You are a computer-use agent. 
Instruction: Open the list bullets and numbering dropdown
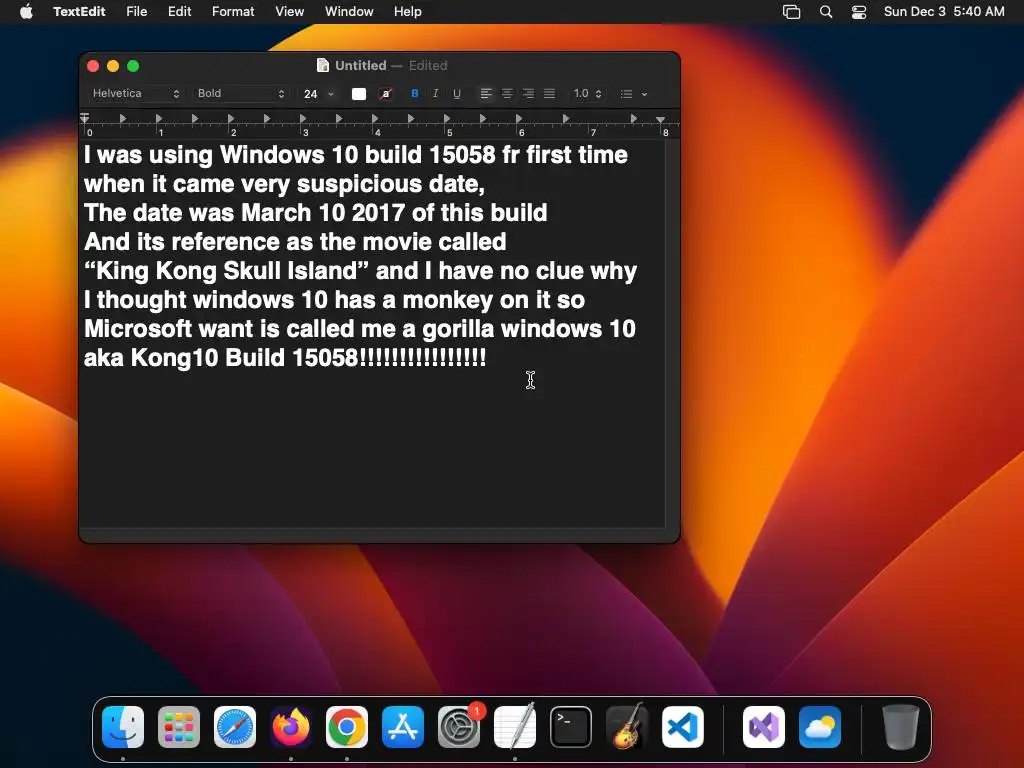(633, 94)
